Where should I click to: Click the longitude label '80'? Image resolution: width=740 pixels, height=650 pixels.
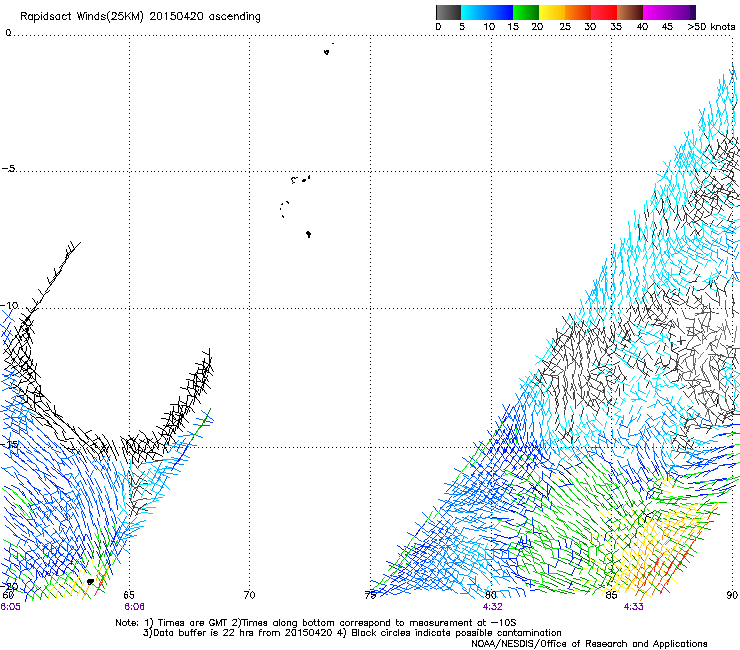pyautogui.click(x=491, y=595)
